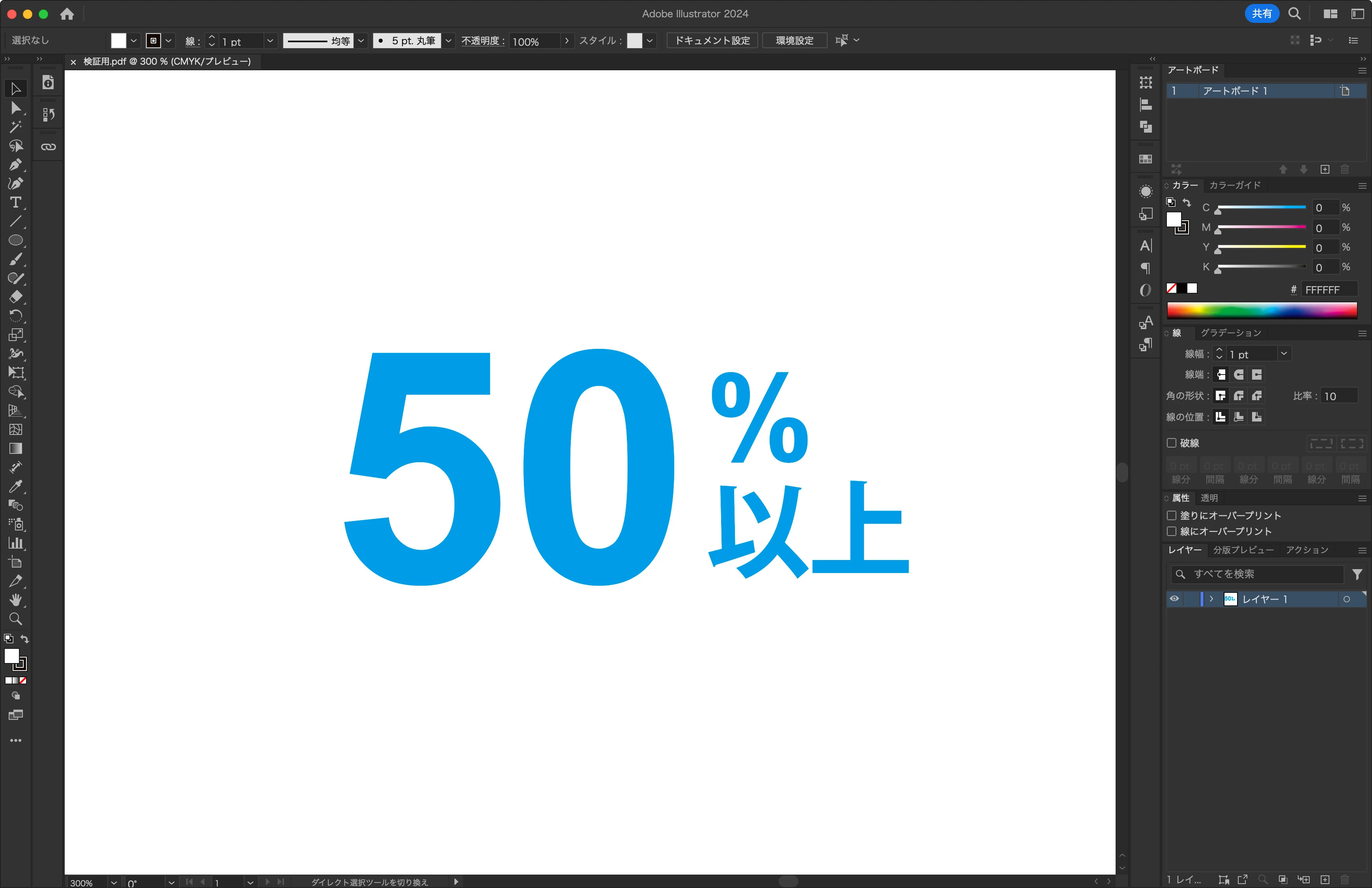Viewport: 1372px width, 888px height.
Task: Select the Type tool
Action: point(15,202)
